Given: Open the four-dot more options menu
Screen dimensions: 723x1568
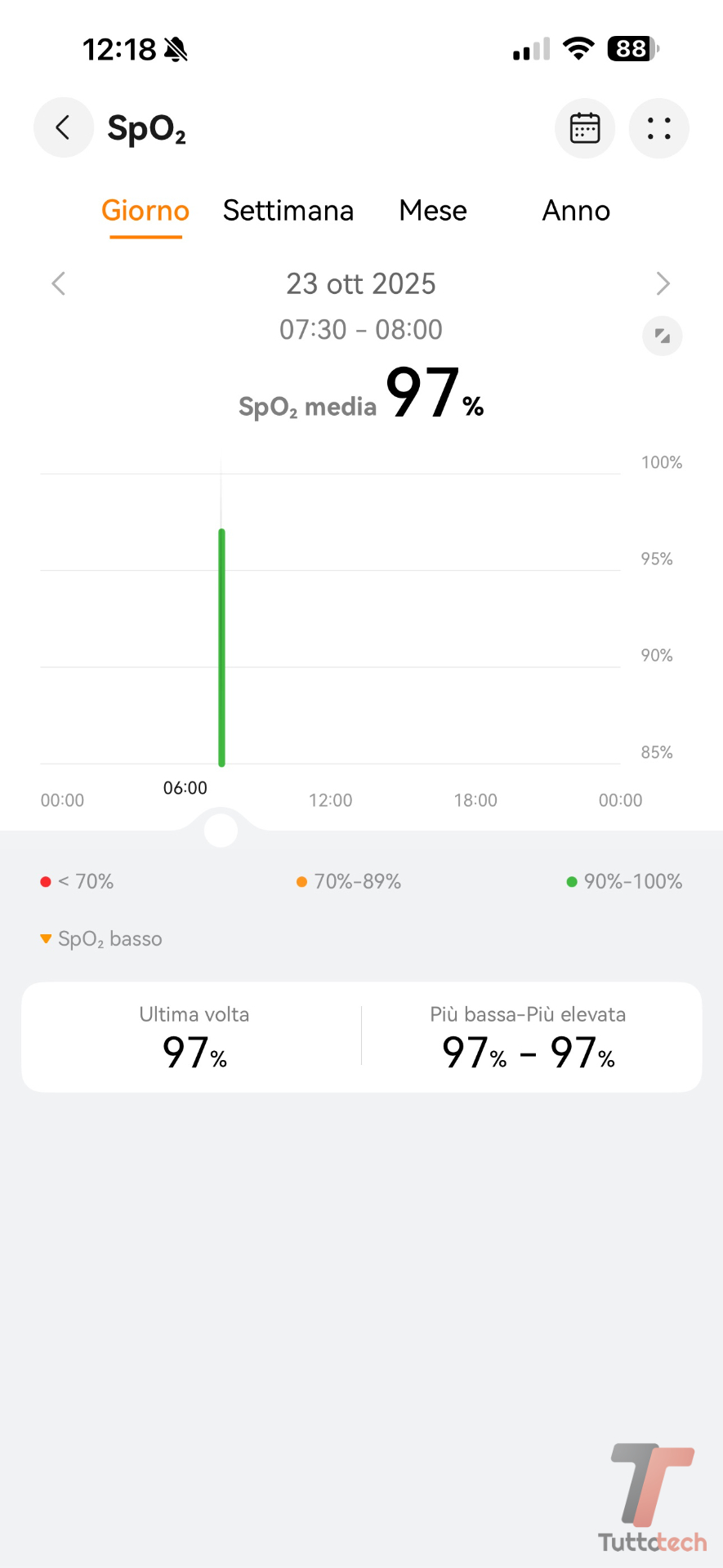Looking at the screenshot, I should click(x=658, y=128).
